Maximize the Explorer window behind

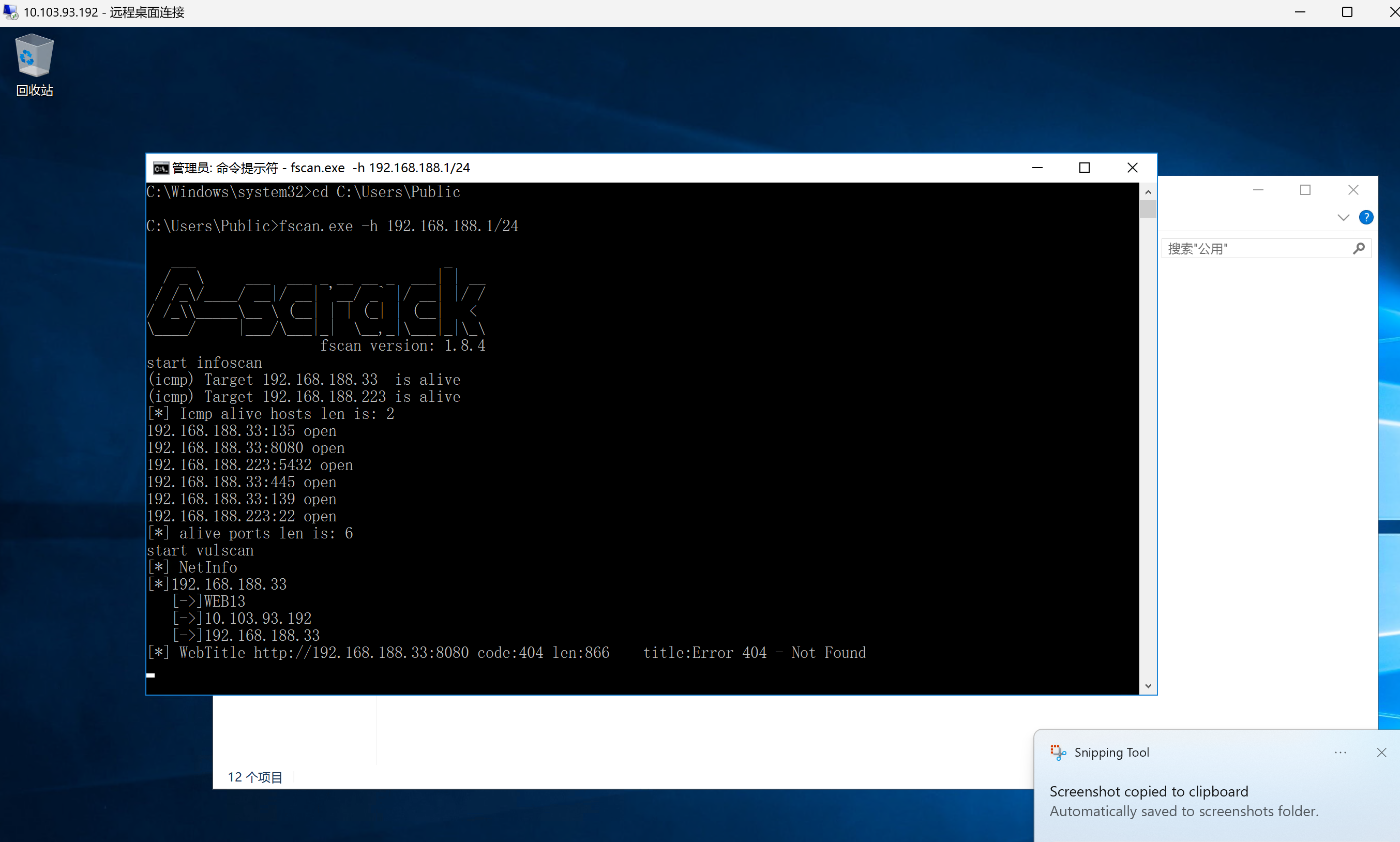(x=1305, y=190)
